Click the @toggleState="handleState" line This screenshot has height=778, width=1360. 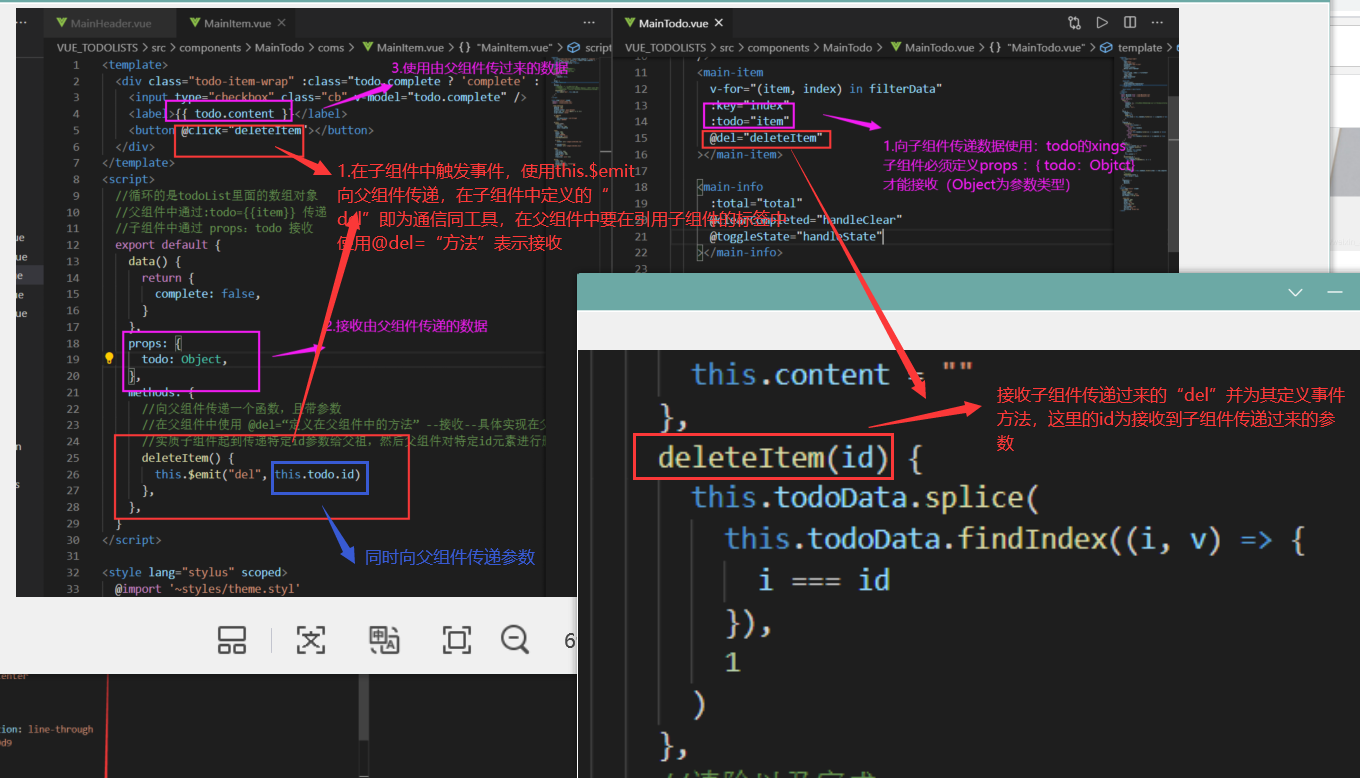(x=795, y=236)
